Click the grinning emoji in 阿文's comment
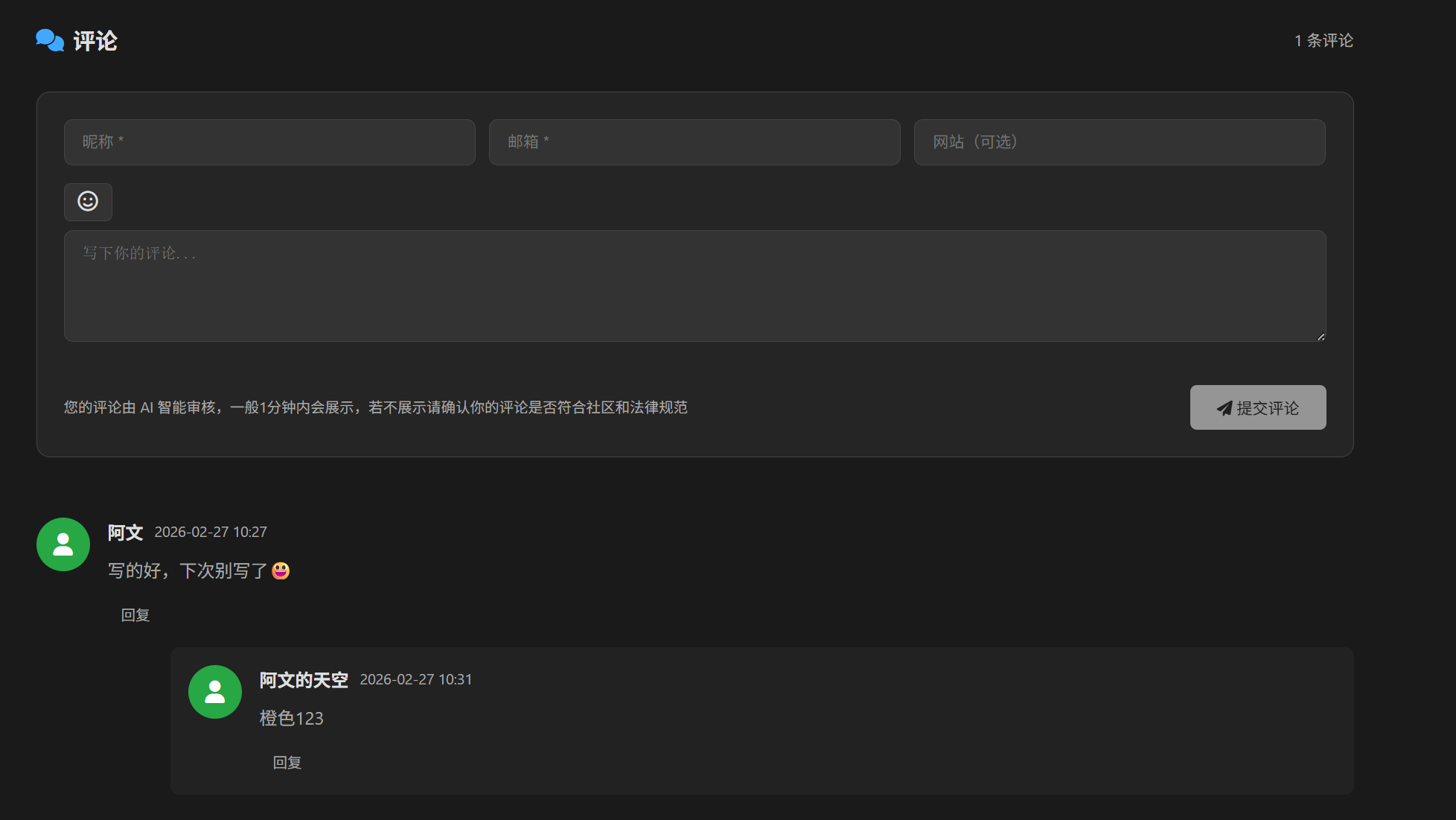This screenshot has width=1456, height=820. pyautogui.click(x=281, y=570)
